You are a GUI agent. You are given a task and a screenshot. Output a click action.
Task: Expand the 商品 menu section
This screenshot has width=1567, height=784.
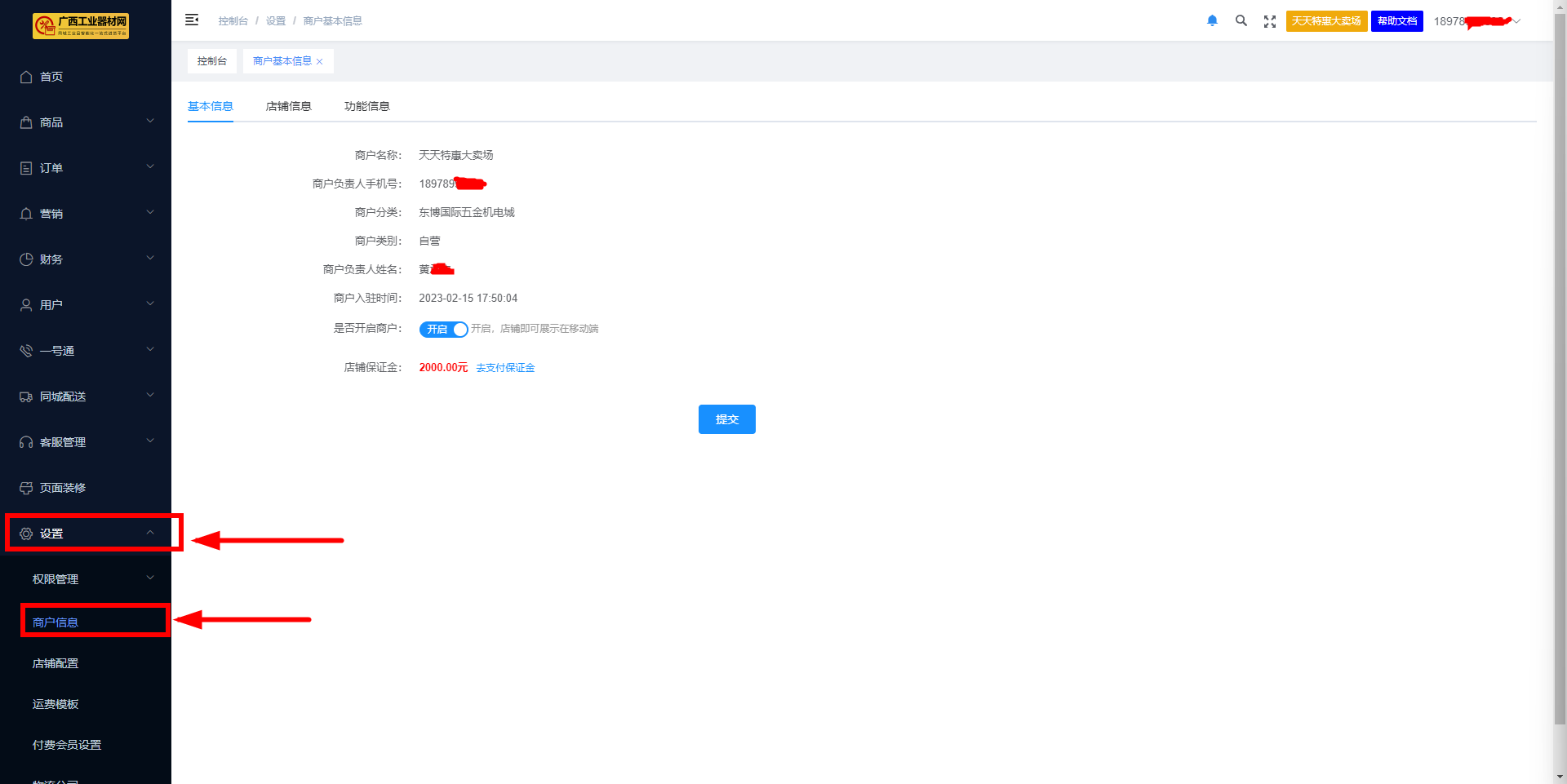click(86, 122)
